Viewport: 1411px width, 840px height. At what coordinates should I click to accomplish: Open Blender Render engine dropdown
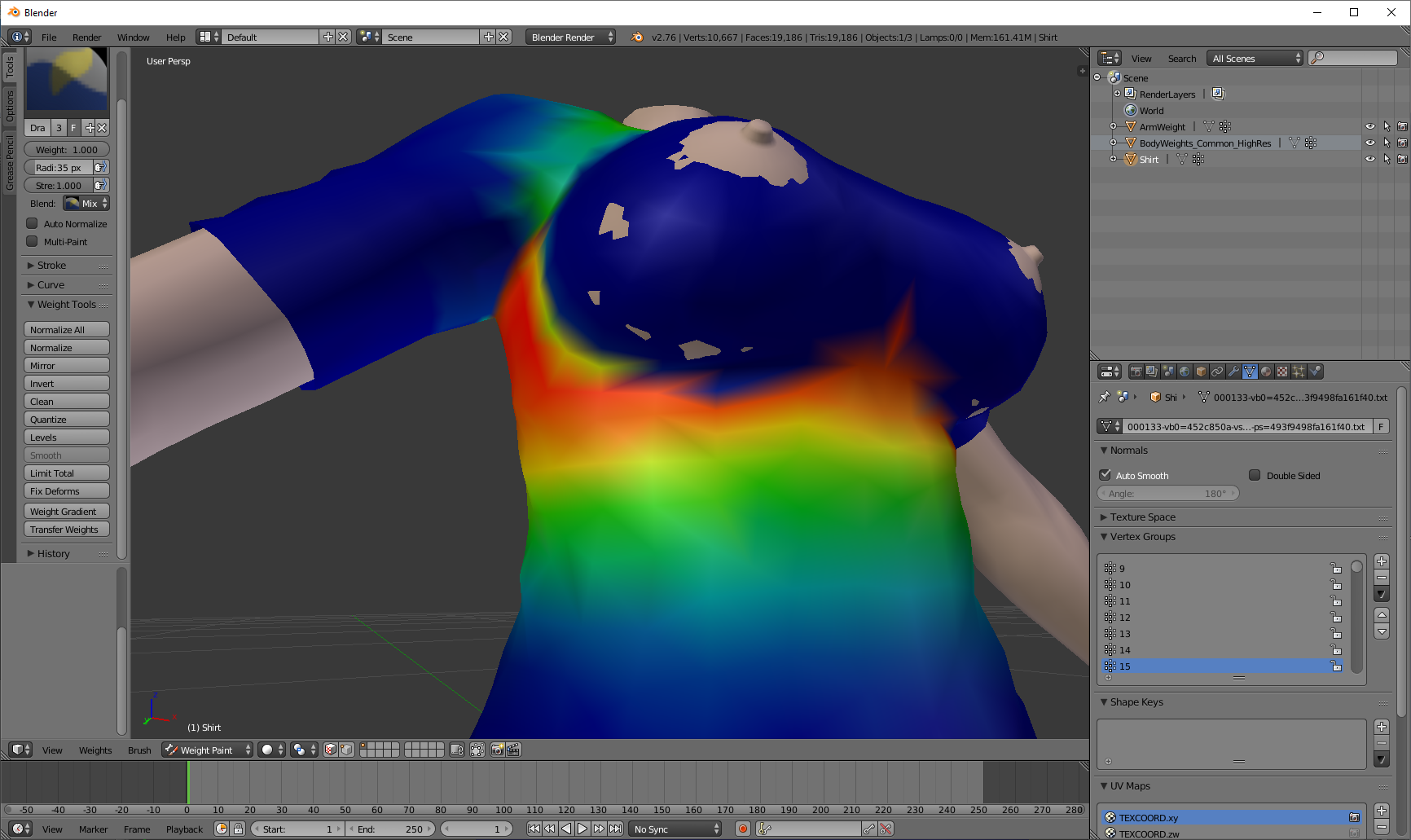pos(570,37)
